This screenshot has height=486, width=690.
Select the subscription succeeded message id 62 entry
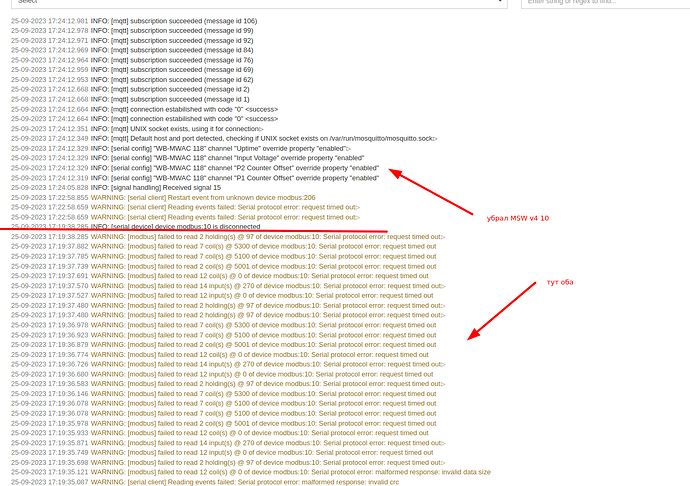pyautogui.click(x=132, y=80)
